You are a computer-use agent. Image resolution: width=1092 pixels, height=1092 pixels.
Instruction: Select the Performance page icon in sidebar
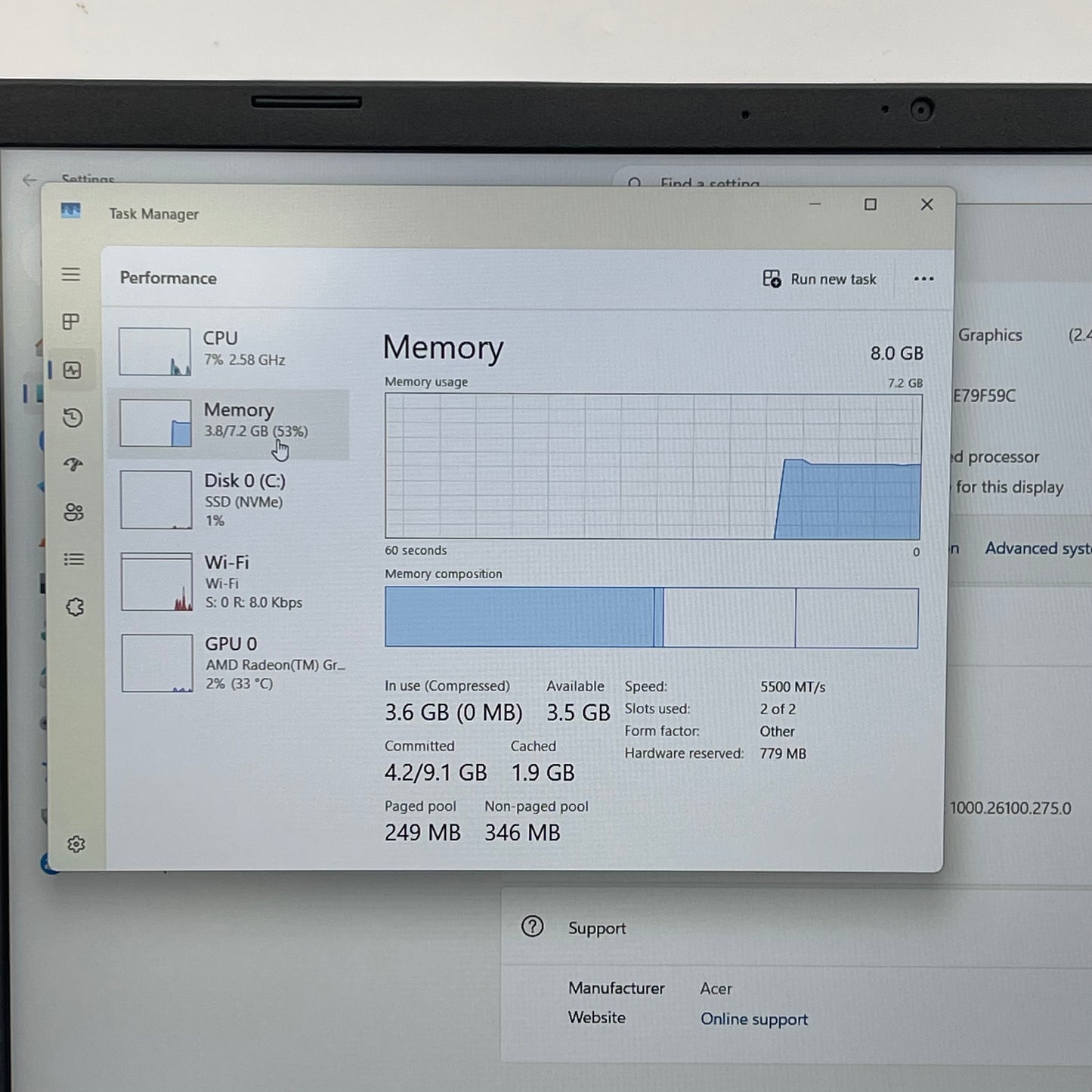tap(73, 370)
